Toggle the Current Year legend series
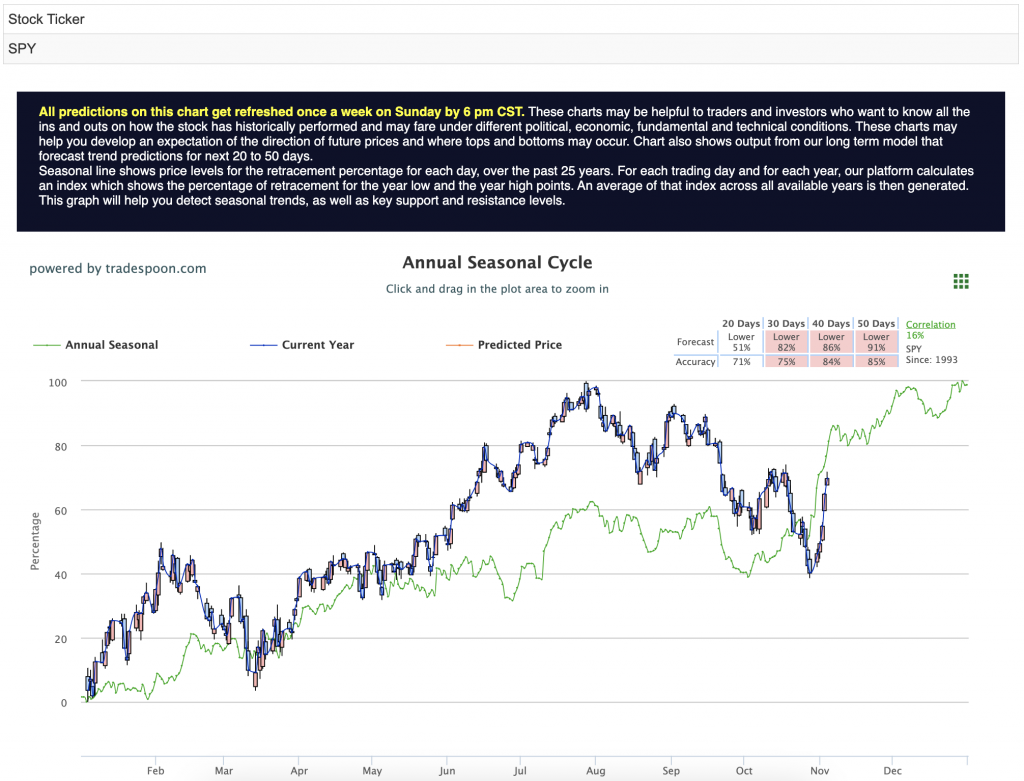Viewport: 1024px width, 781px height. pos(302,345)
